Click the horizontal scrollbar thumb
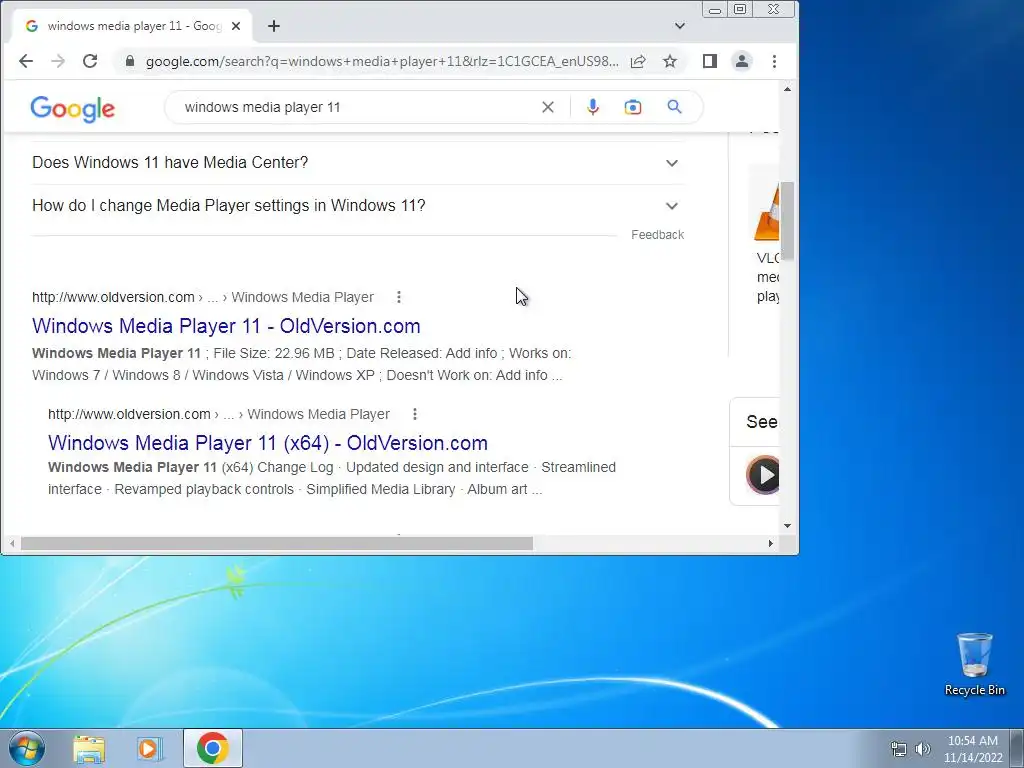 [x=277, y=543]
